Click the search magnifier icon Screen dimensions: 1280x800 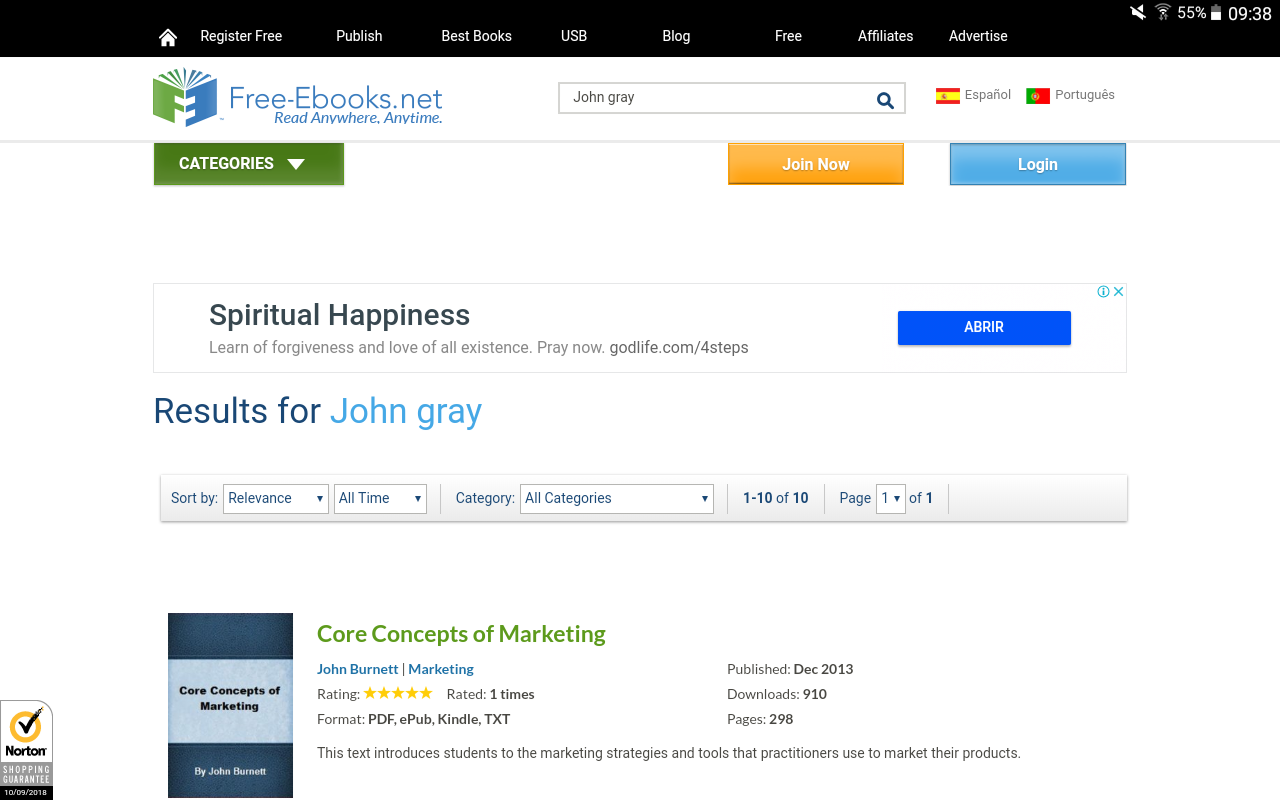885,99
